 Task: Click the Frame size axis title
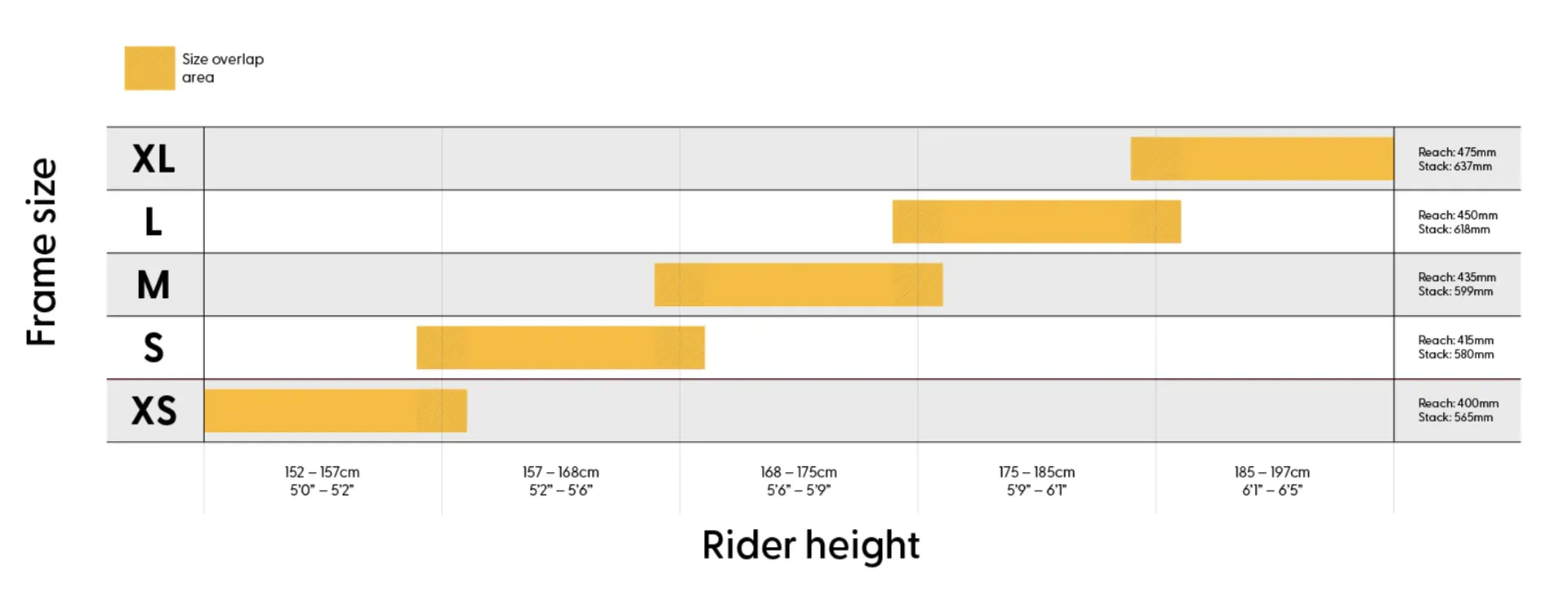(x=42, y=251)
